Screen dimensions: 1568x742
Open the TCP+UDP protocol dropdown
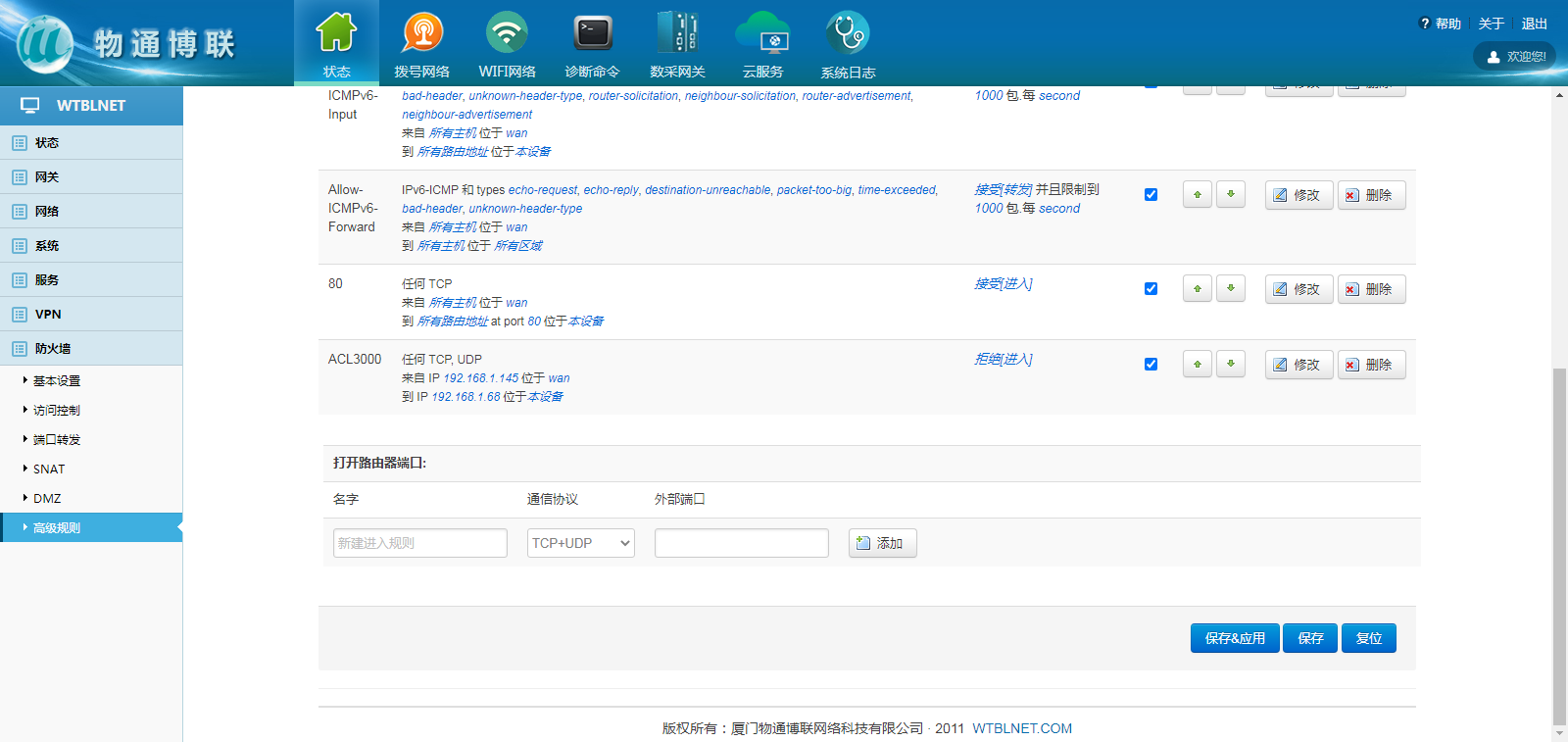click(x=581, y=543)
